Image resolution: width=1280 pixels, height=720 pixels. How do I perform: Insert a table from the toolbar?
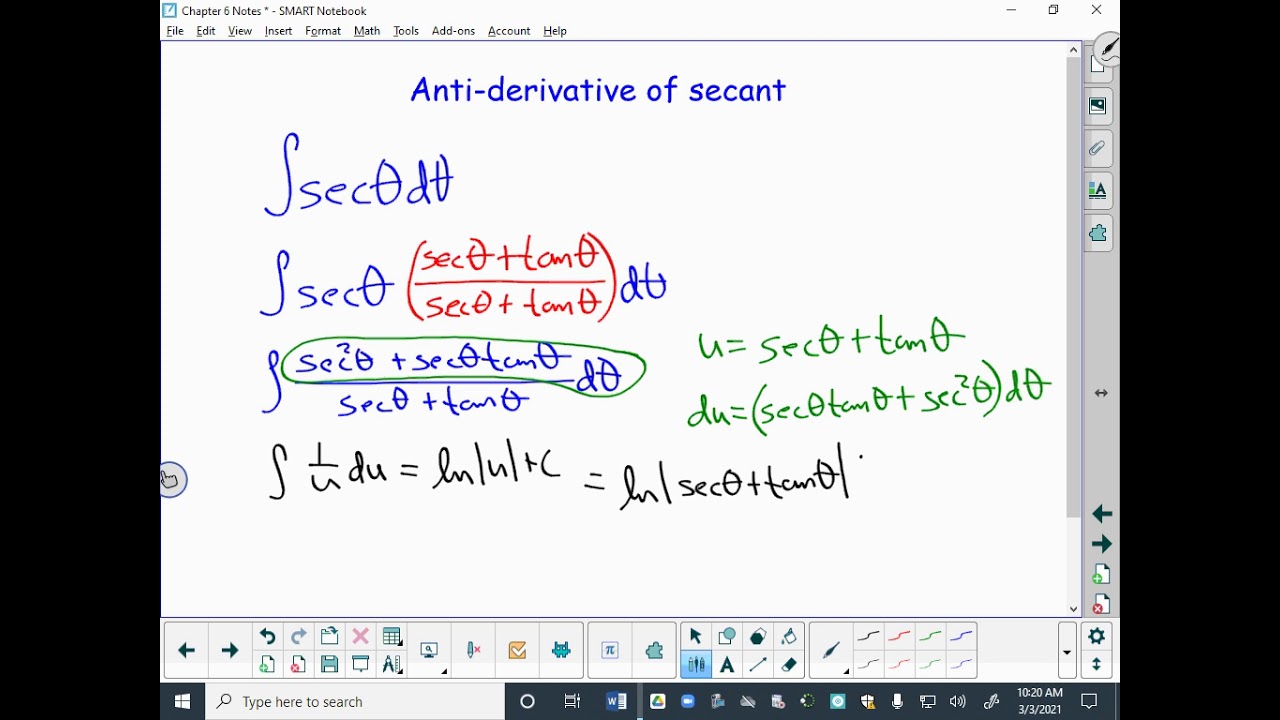point(392,636)
